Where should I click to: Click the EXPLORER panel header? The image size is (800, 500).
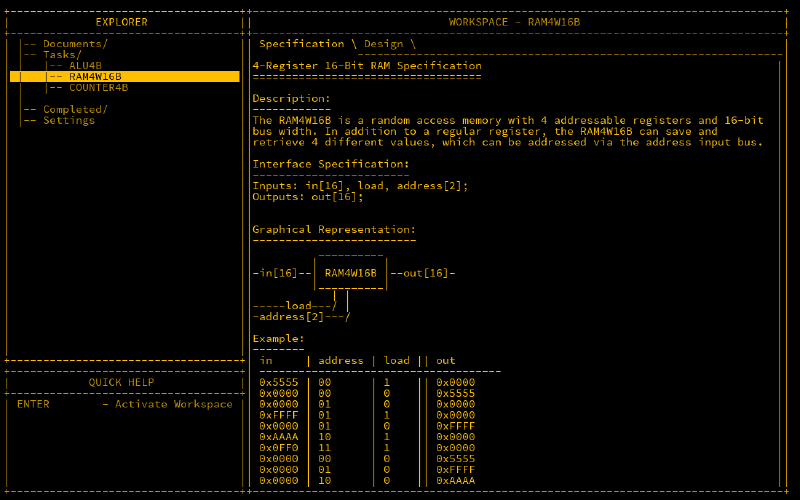(x=121, y=22)
